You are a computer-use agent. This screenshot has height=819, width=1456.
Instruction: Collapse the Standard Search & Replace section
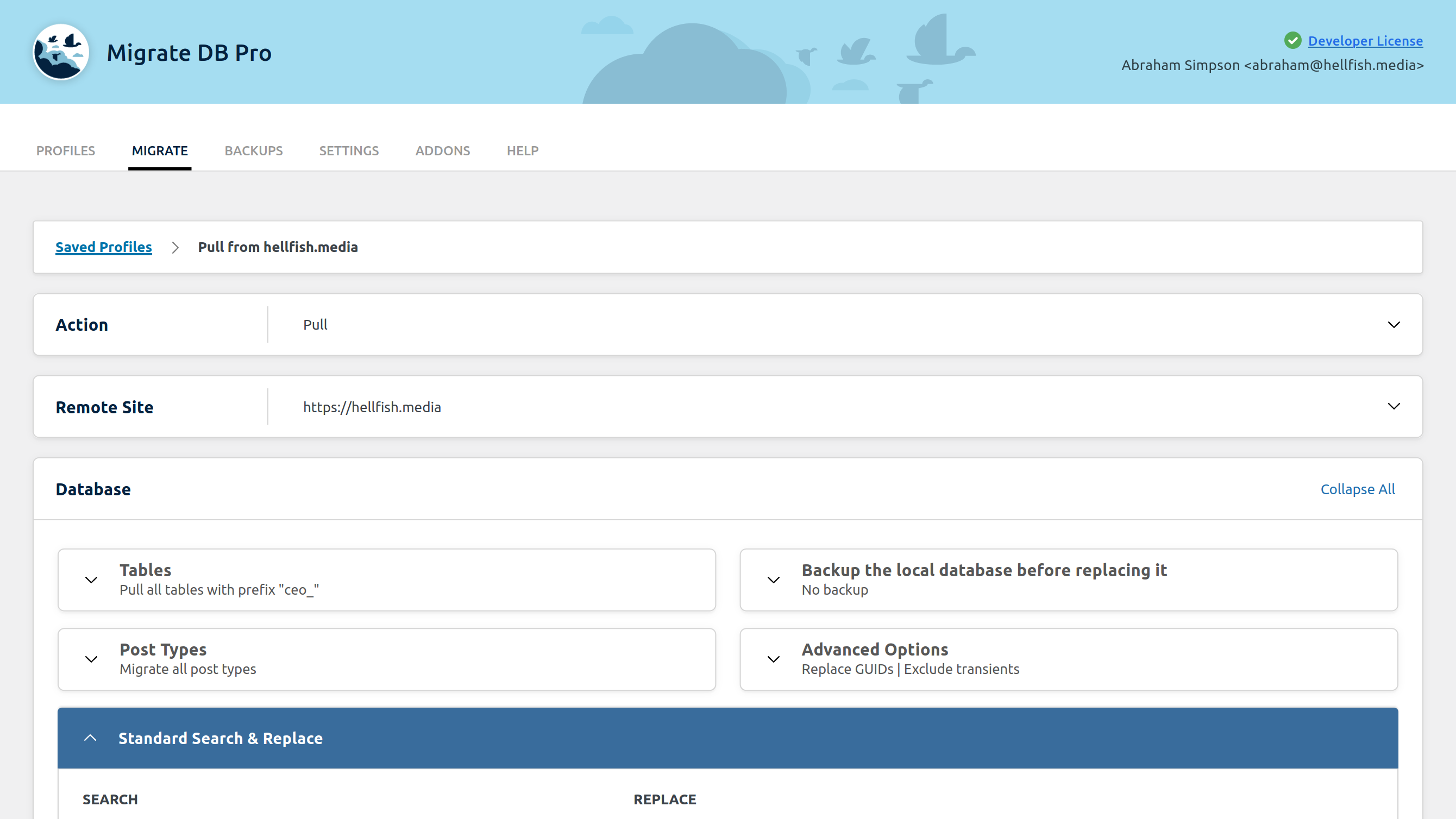[90, 738]
